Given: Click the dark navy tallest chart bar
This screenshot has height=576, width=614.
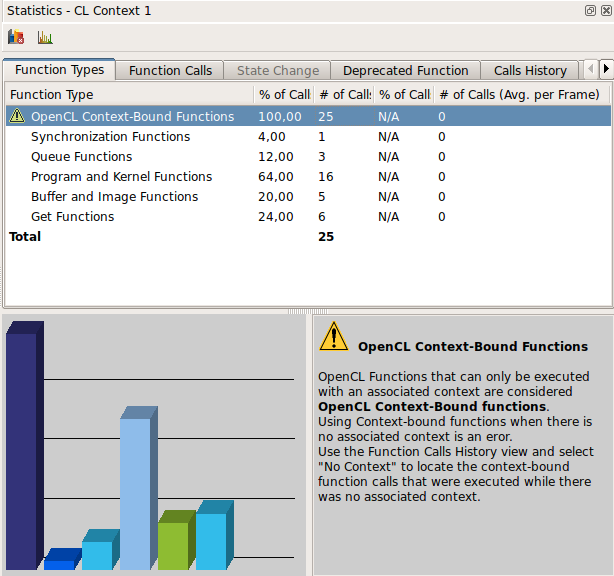Looking at the screenshot, I should coord(24,446).
